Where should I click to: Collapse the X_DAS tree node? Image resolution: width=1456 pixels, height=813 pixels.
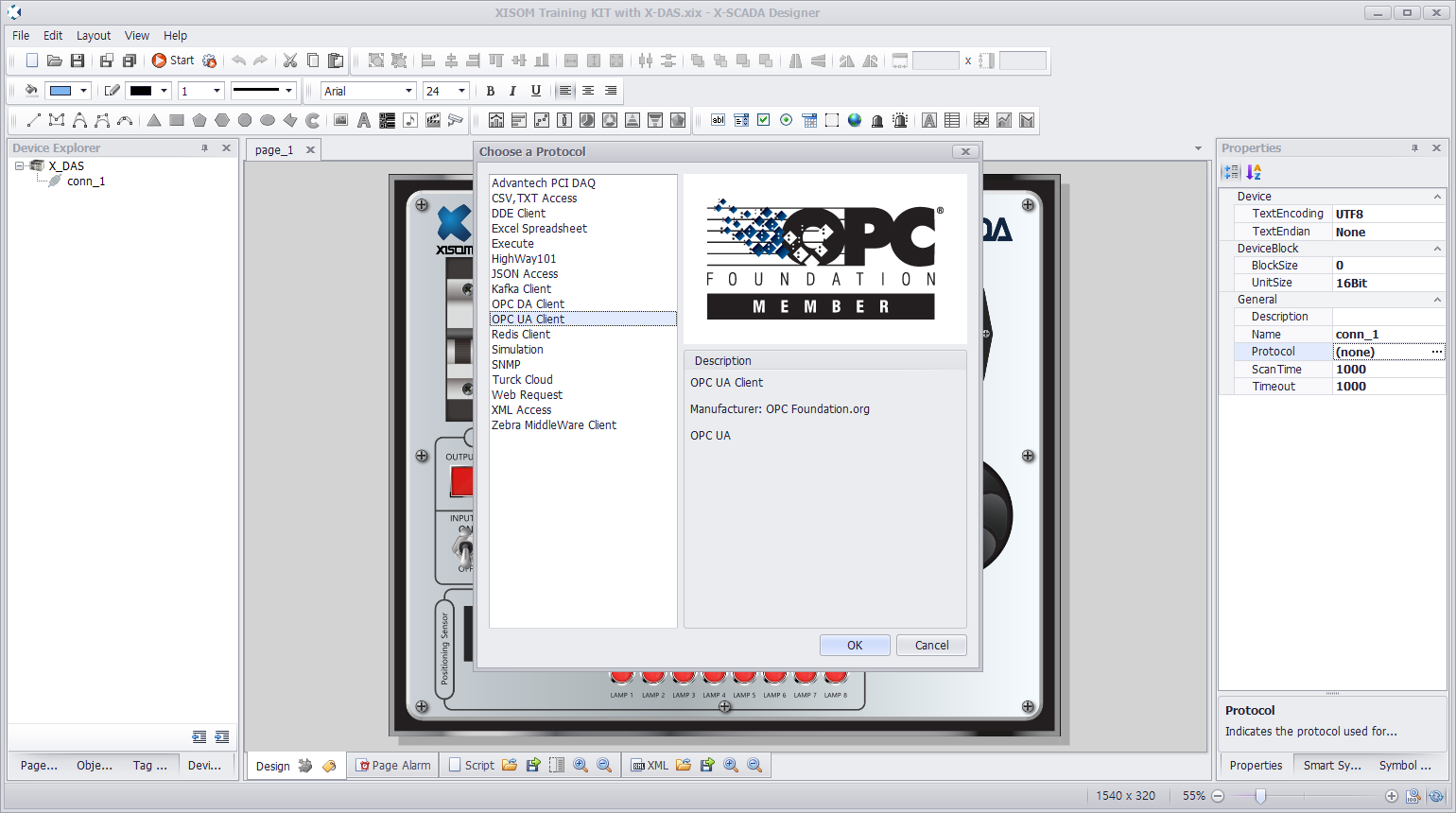click(19, 165)
